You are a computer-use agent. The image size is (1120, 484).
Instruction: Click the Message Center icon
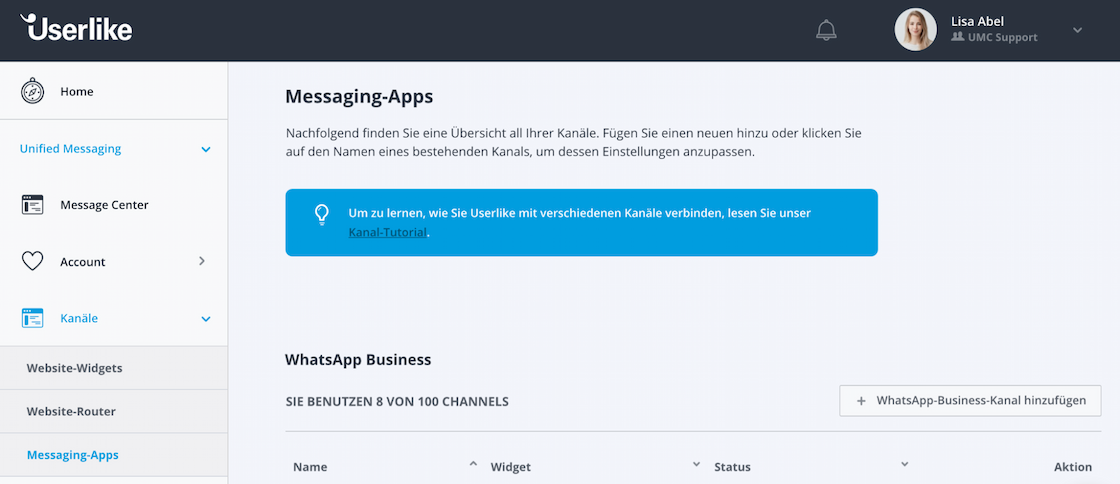tap(32, 205)
